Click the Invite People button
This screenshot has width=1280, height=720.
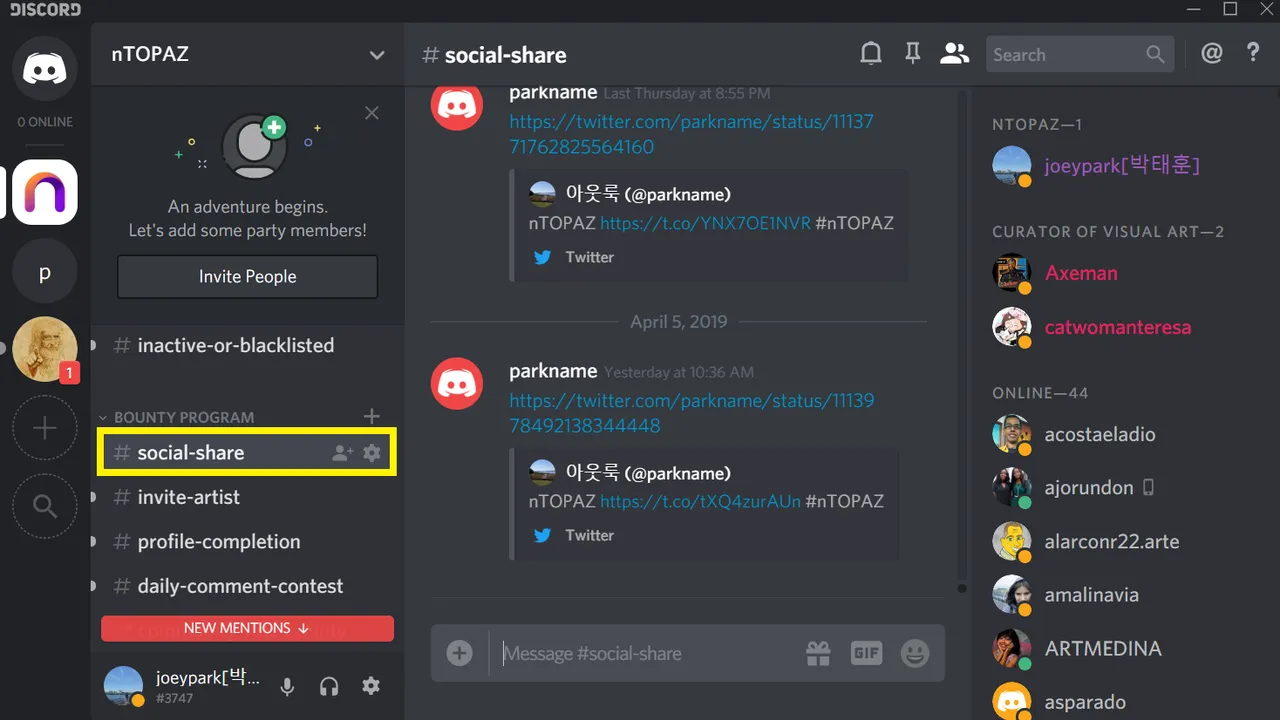[x=248, y=277]
